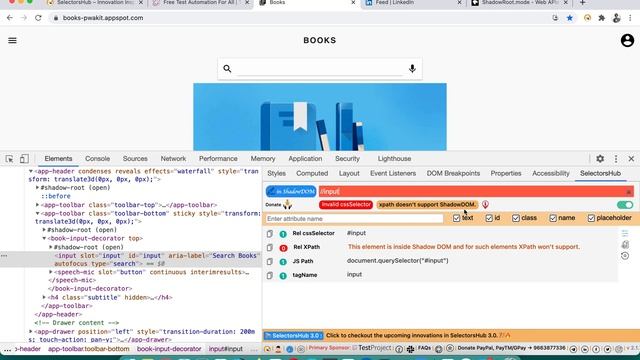
Task: Select the input#input breadcrumb entry
Action: coord(226,349)
